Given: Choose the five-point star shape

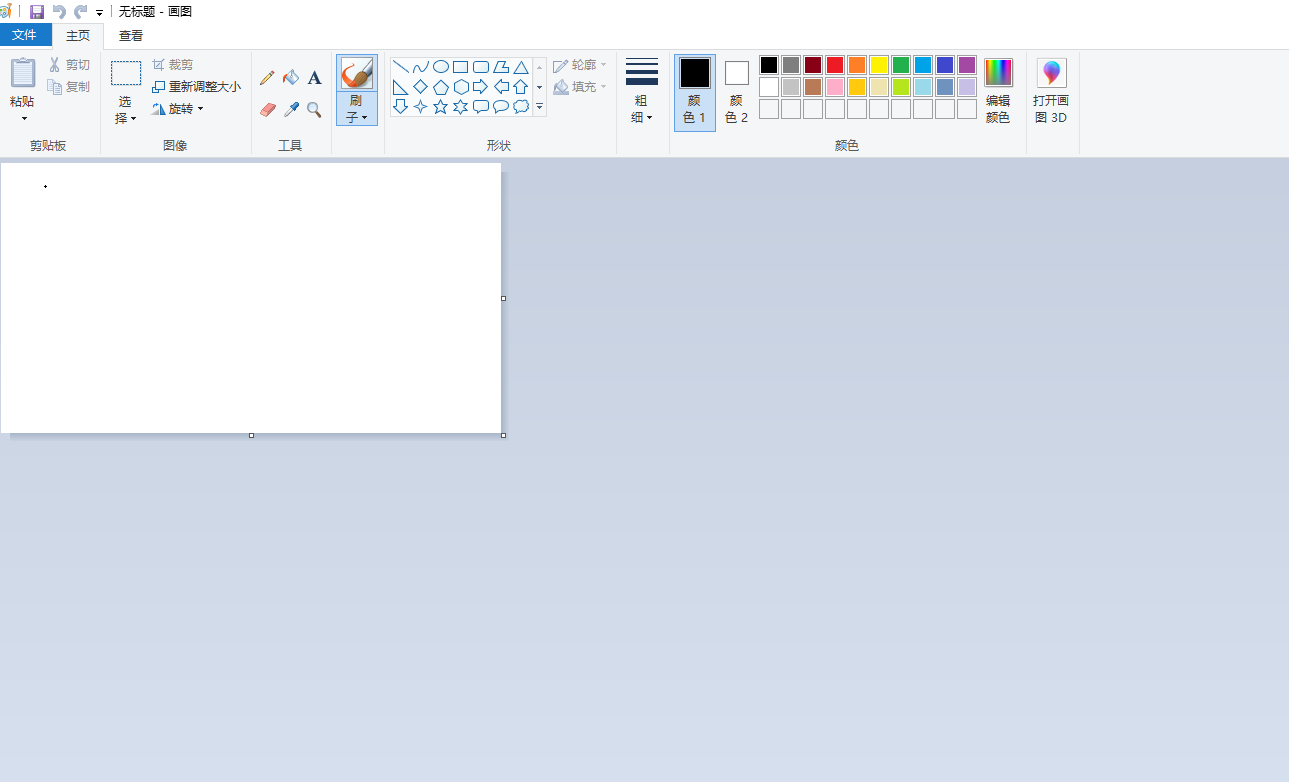Looking at the screenshot, I should click(x=440, y=107).
